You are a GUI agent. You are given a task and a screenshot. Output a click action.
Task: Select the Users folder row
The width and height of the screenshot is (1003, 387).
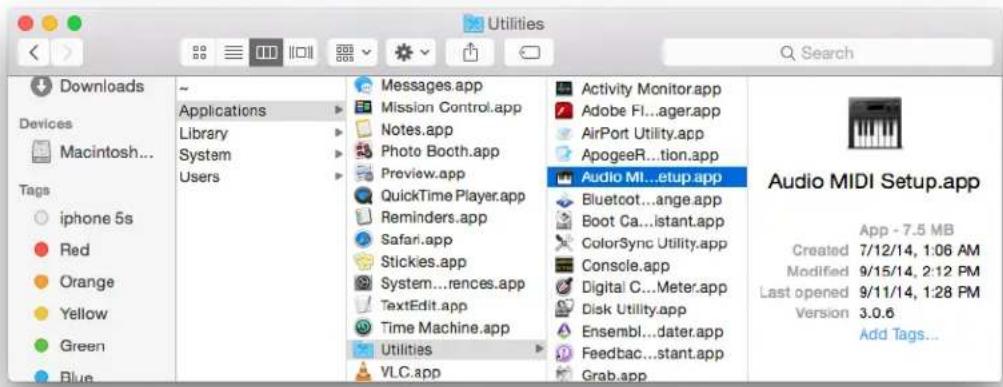coord(261,177)
